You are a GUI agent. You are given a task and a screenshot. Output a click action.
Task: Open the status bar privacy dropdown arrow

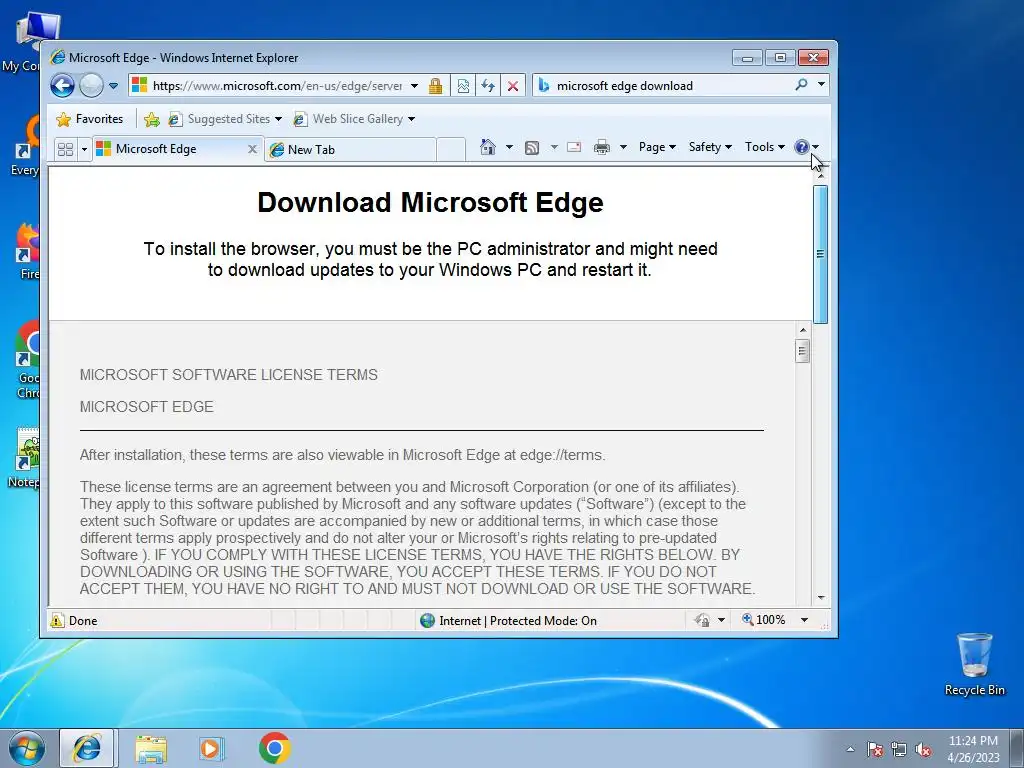point(721,620)
